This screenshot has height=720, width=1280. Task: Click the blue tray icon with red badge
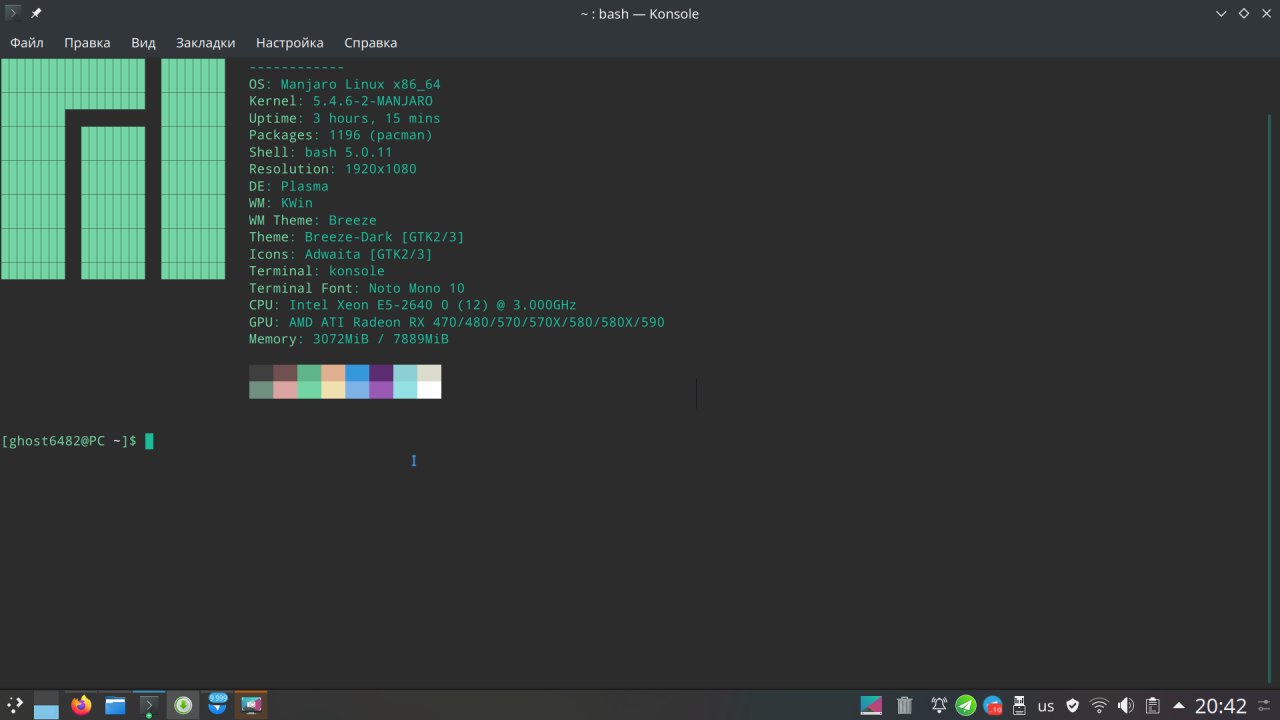coord(993,705)
